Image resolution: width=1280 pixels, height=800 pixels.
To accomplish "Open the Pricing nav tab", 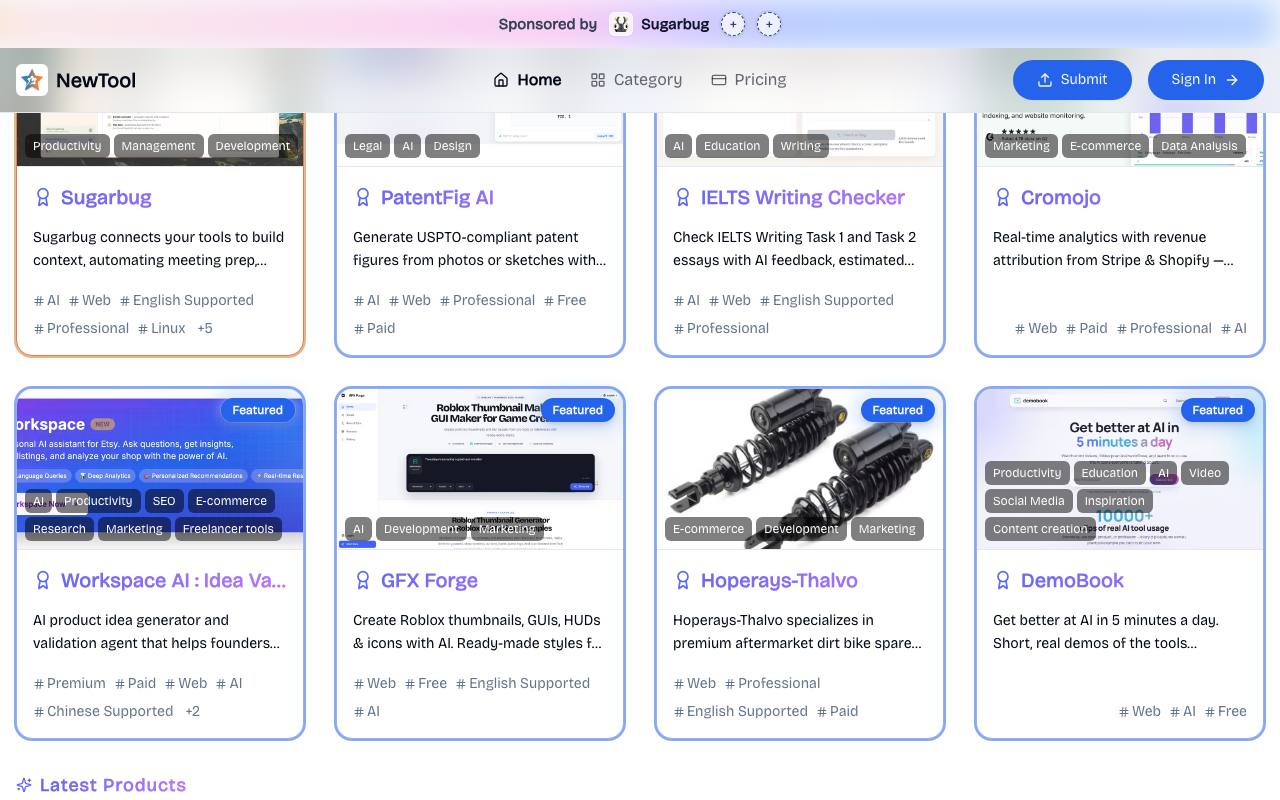I will tap(748, 80).
